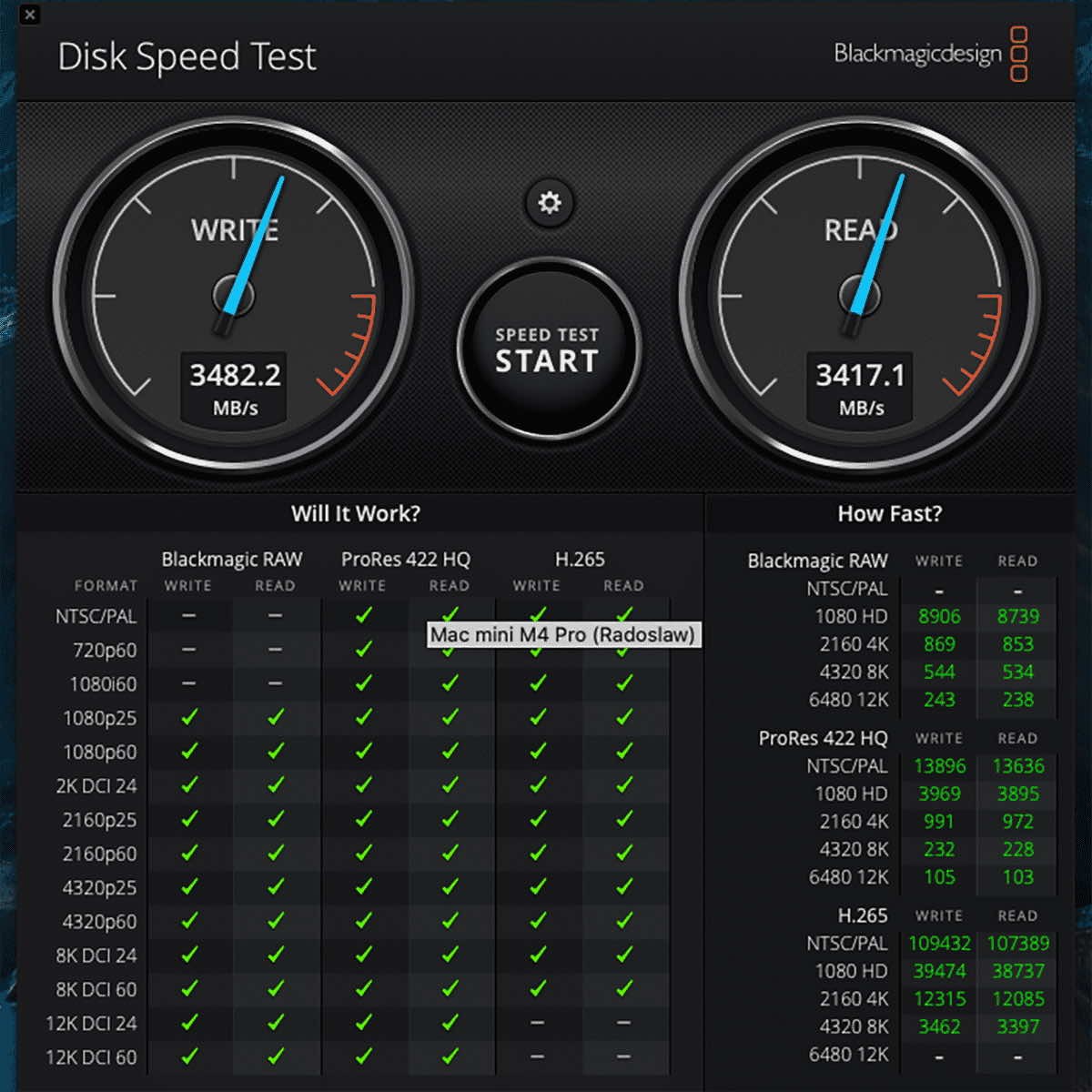Click the 228 read value for ProRes 4320 8K

coord(1017,849)
